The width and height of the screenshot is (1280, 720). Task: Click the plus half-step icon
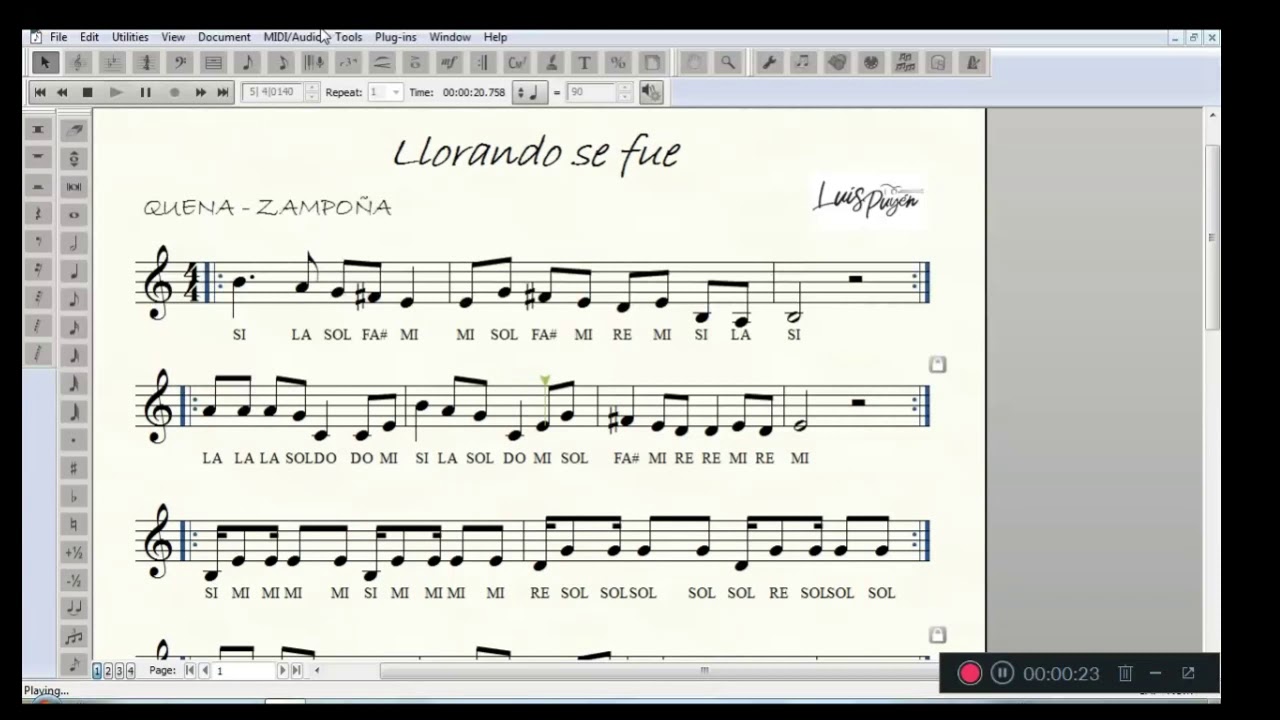pos(73,552)
